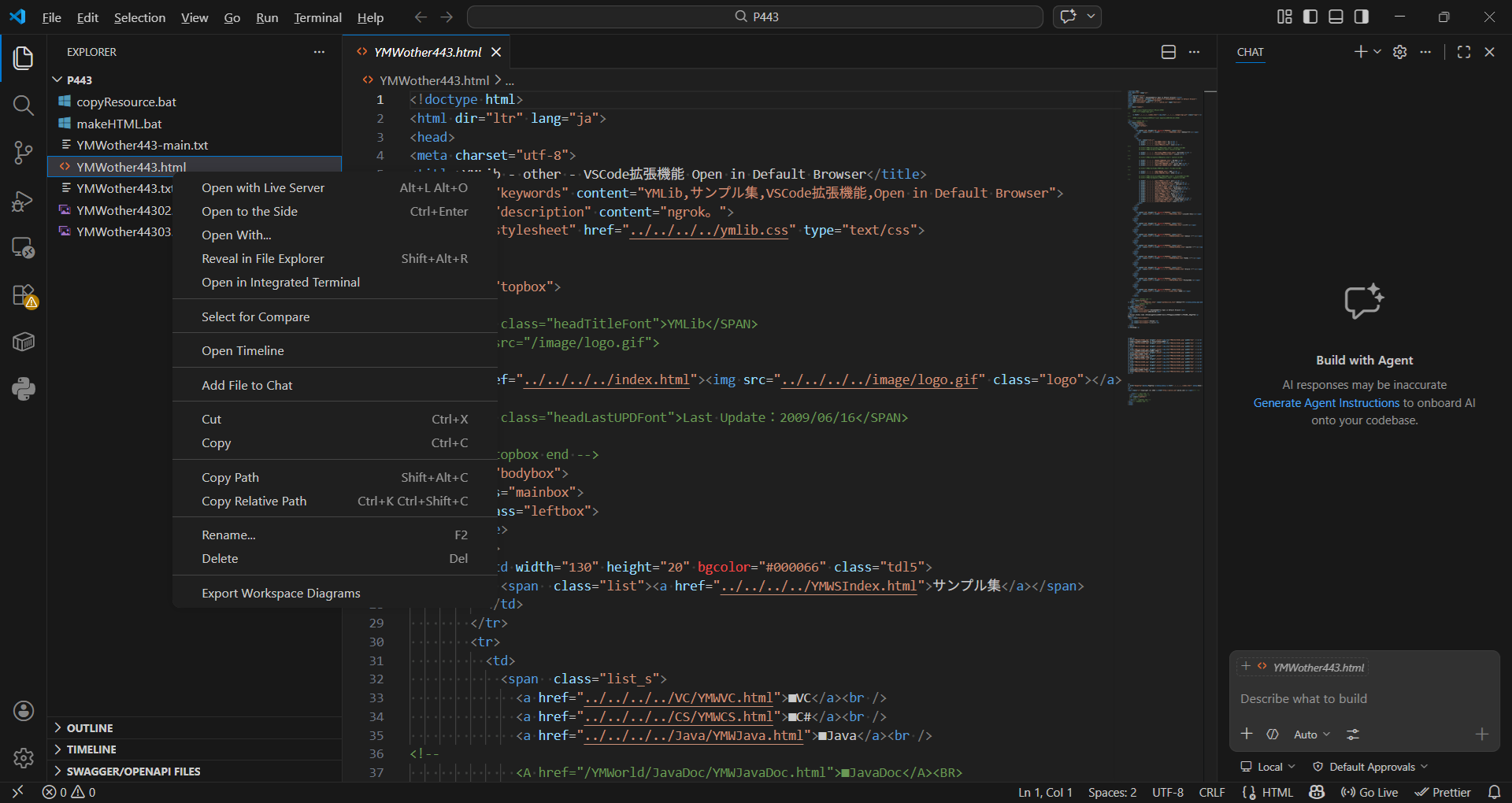Screen dimensions: 1512x803
Task: Choose Copy Relative Path from context menu
Action: coord(254,501)
